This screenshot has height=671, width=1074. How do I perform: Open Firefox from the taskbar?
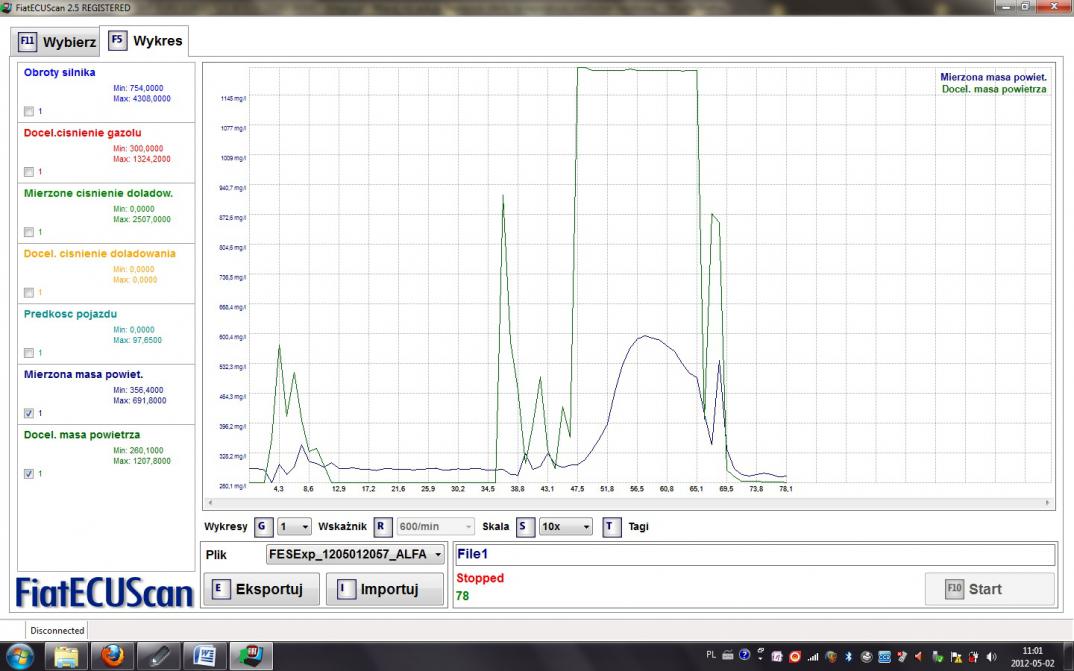pos(113,656)
